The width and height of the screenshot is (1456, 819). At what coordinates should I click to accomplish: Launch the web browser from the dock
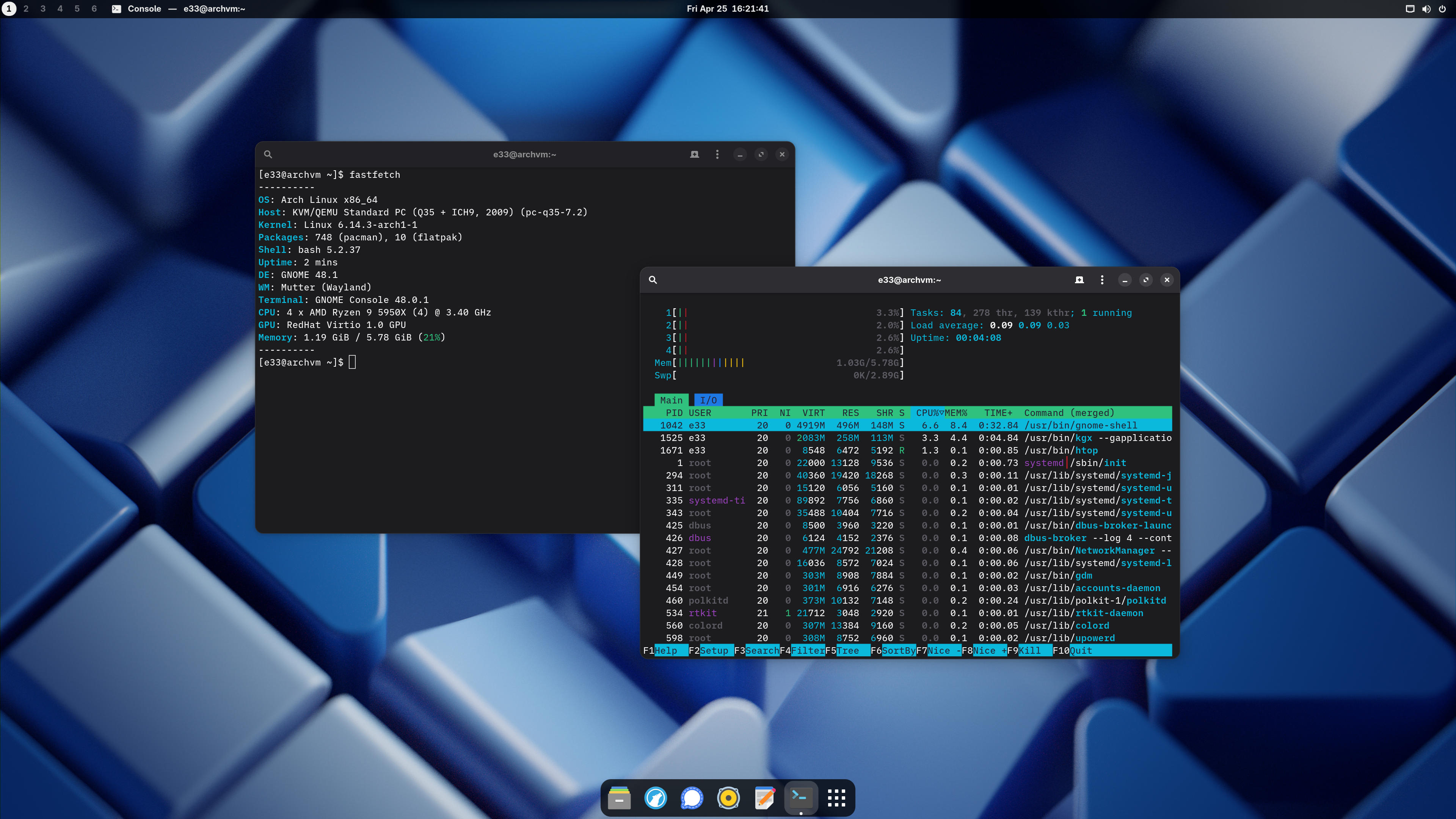[x=655, y=797]
